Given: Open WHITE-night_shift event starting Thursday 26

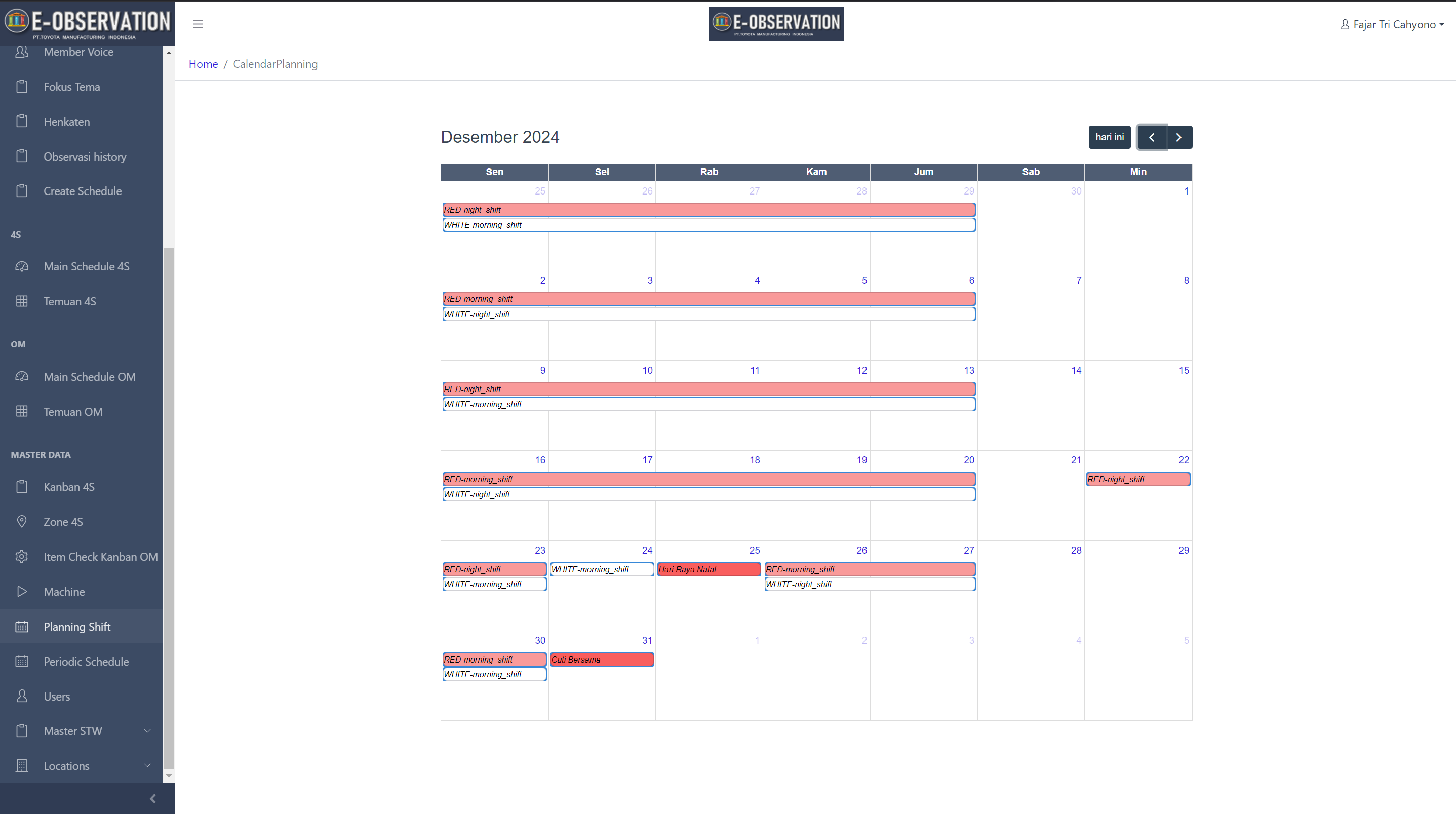Looking at the screenshot, I should point(870,584).
